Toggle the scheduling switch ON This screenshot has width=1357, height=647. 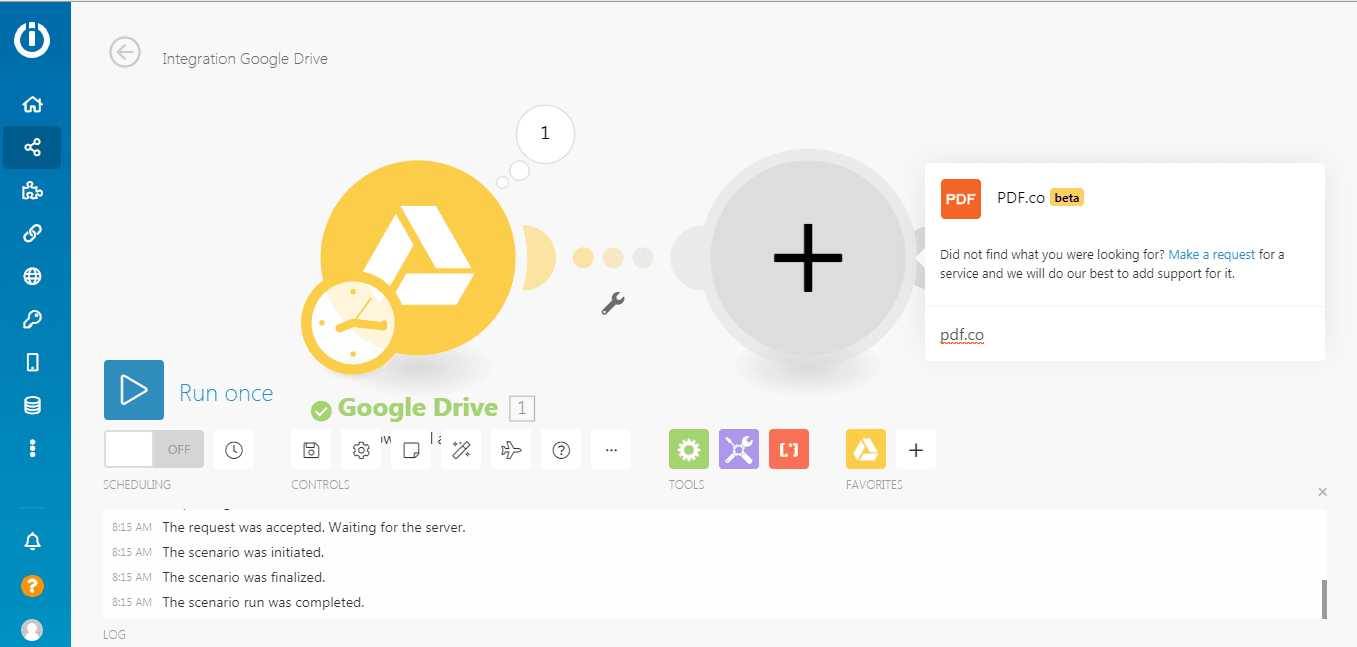(x=154, y=450)
